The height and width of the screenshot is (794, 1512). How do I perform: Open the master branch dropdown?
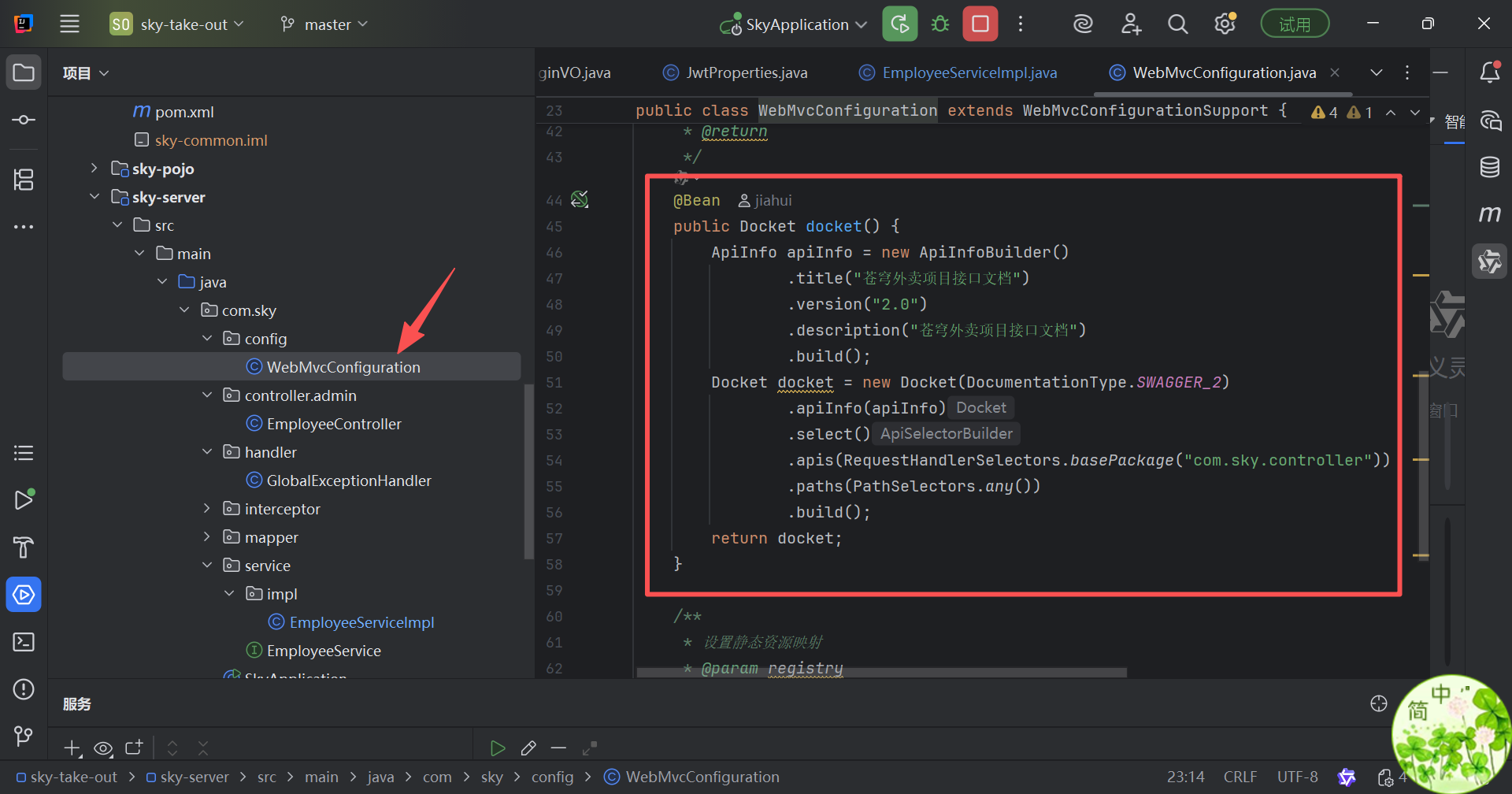(x=324, y=24)
